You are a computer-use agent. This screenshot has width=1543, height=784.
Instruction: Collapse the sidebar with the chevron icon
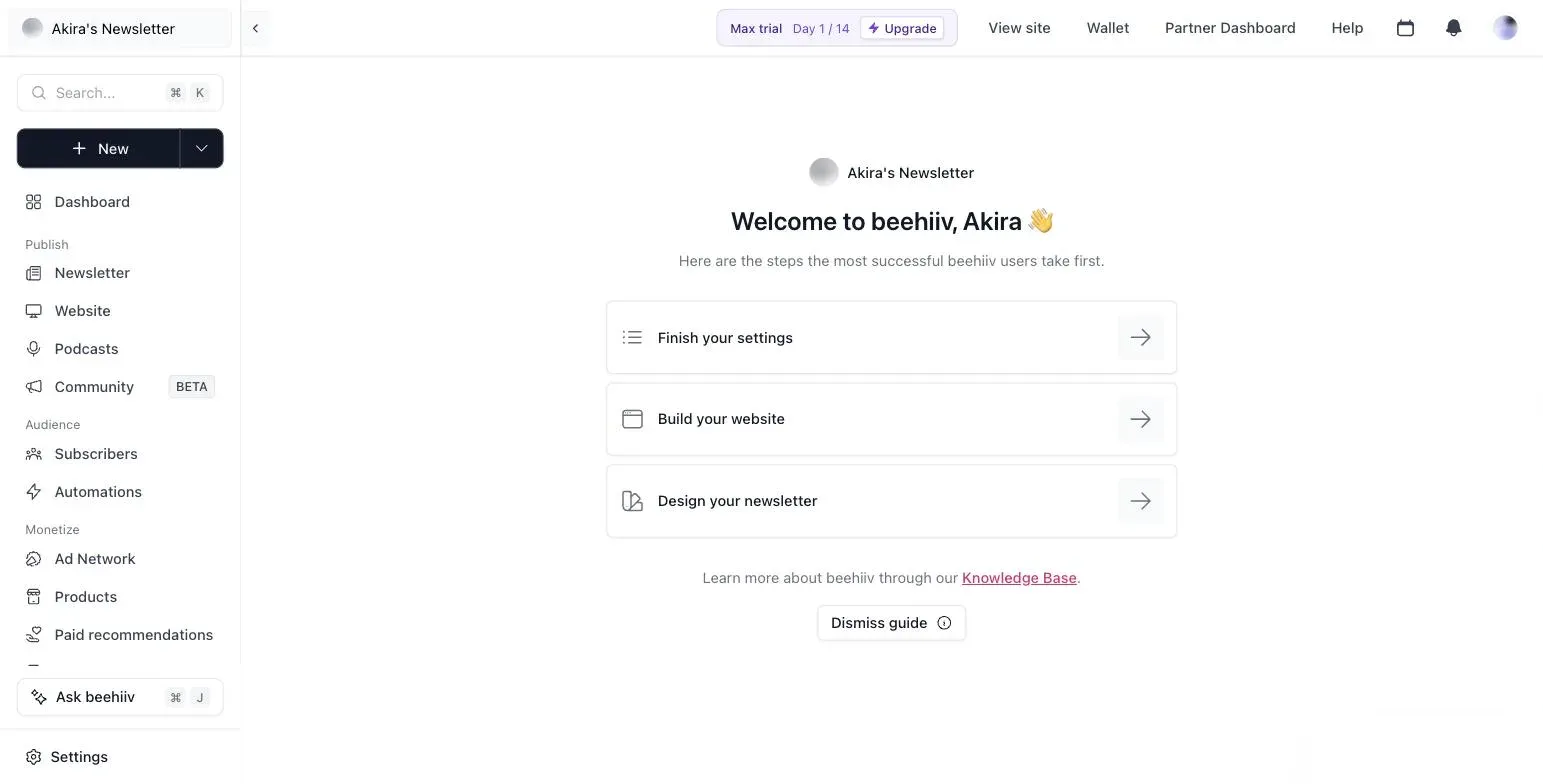255,28
